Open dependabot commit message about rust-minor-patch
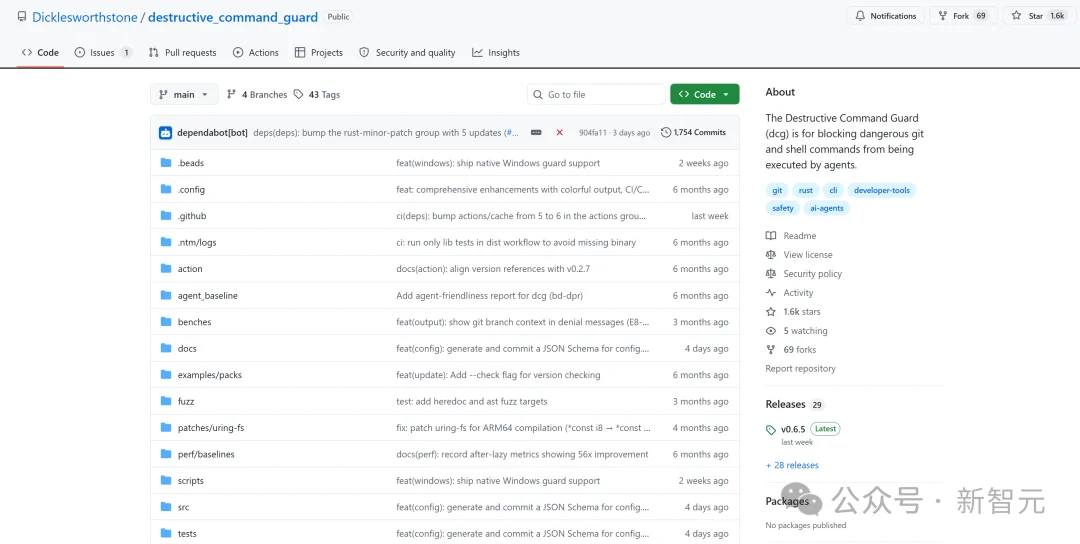 coord(386,132)
